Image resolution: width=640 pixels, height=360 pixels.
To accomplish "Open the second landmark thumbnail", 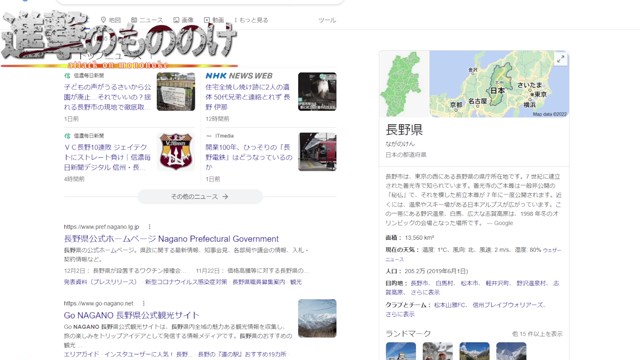I will [438, 351].
